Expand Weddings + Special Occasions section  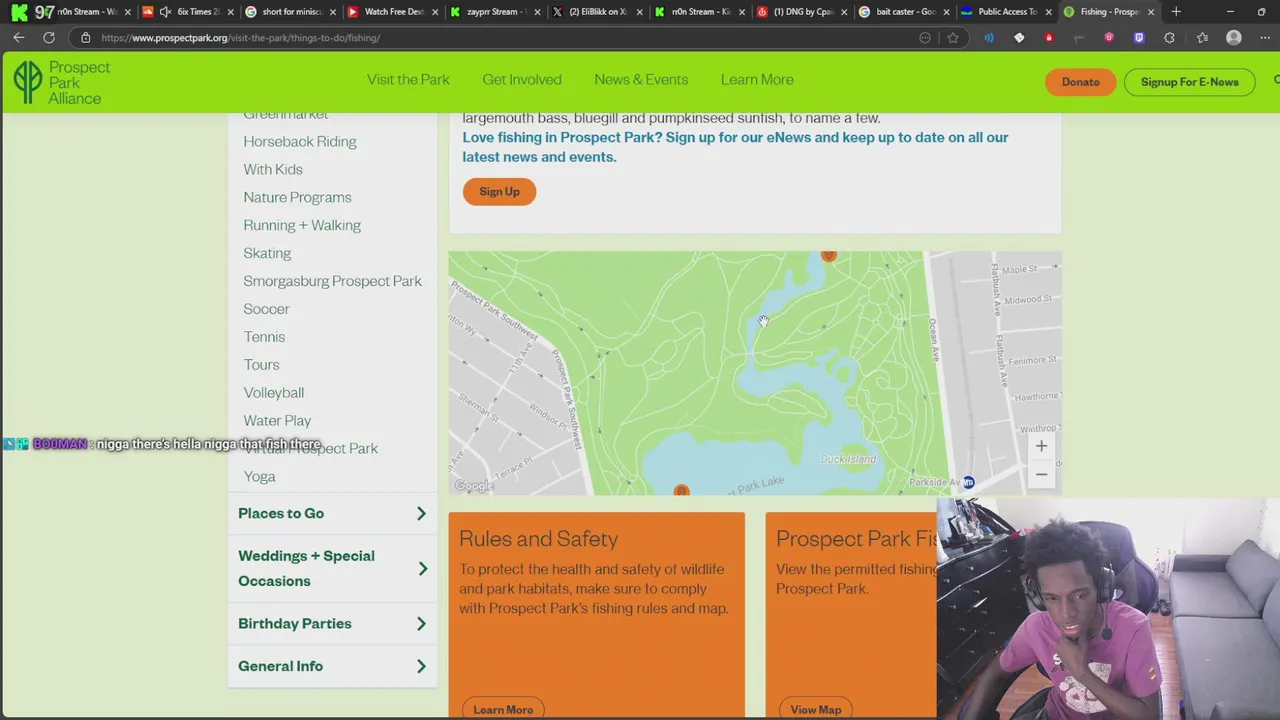332,568
